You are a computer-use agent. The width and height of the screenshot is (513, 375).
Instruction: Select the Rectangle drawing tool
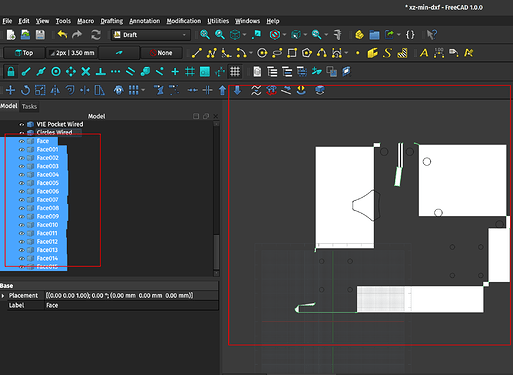pyautogui.click(x=292, y=53)
